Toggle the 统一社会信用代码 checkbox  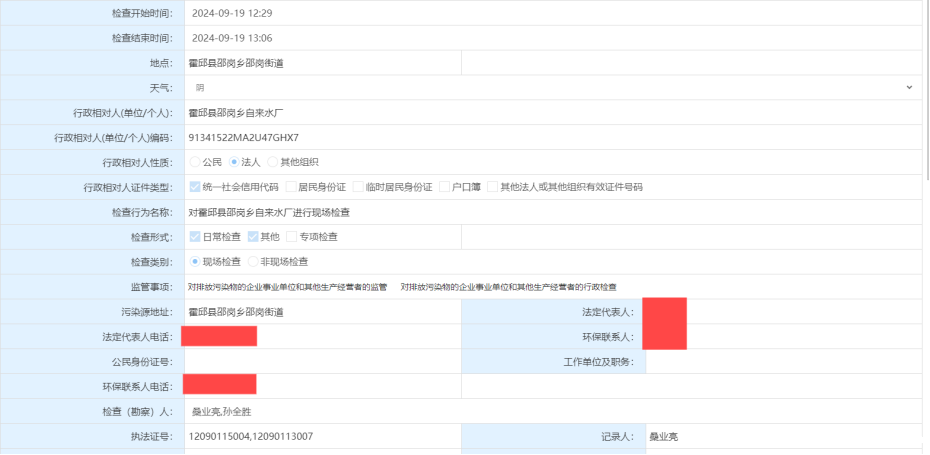coord(195,187)
